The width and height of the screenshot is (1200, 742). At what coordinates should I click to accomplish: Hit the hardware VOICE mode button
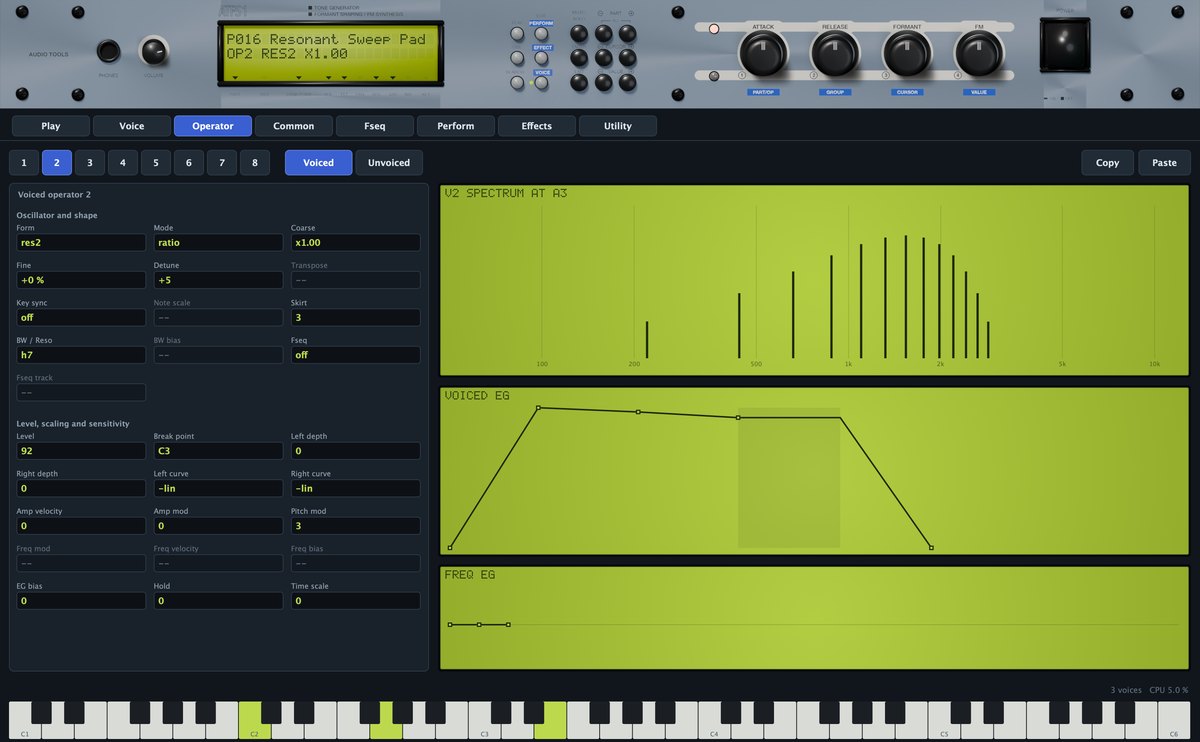click(x=542, y=84)
